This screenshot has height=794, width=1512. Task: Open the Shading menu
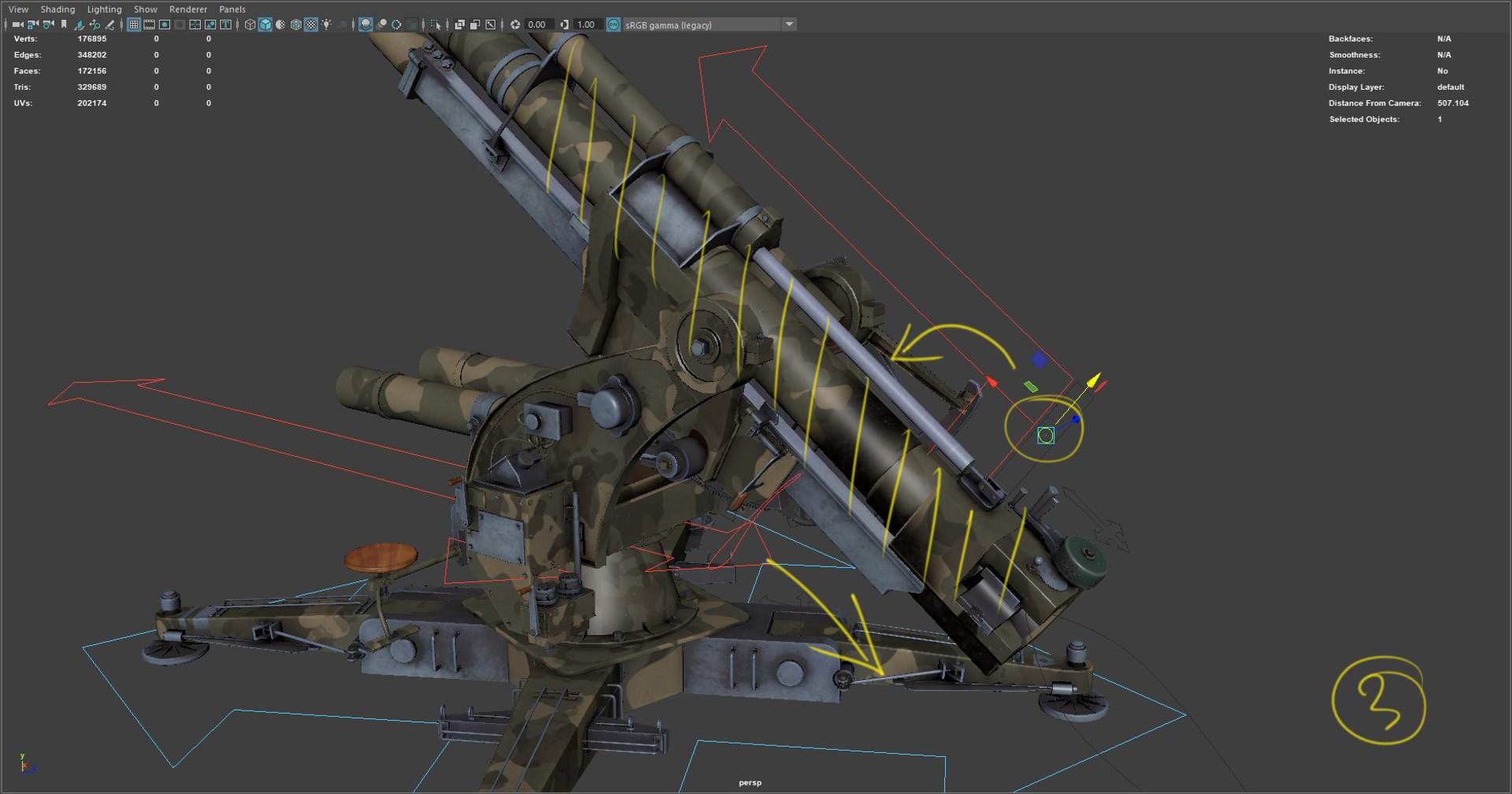57,9
